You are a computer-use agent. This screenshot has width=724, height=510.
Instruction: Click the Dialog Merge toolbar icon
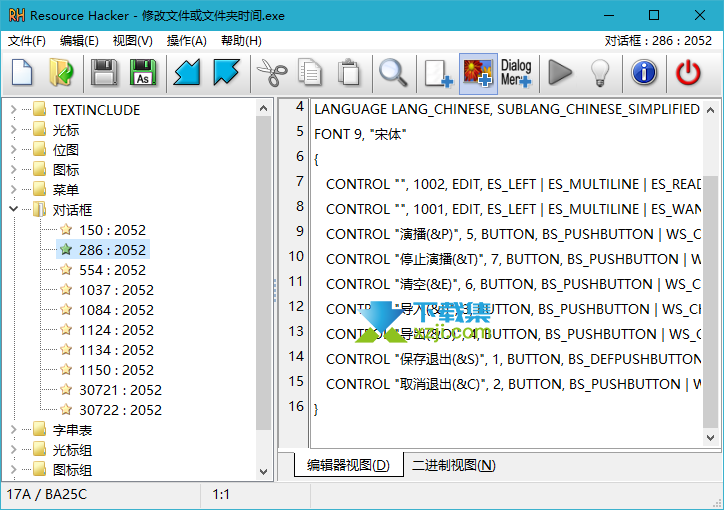point(517,73)
